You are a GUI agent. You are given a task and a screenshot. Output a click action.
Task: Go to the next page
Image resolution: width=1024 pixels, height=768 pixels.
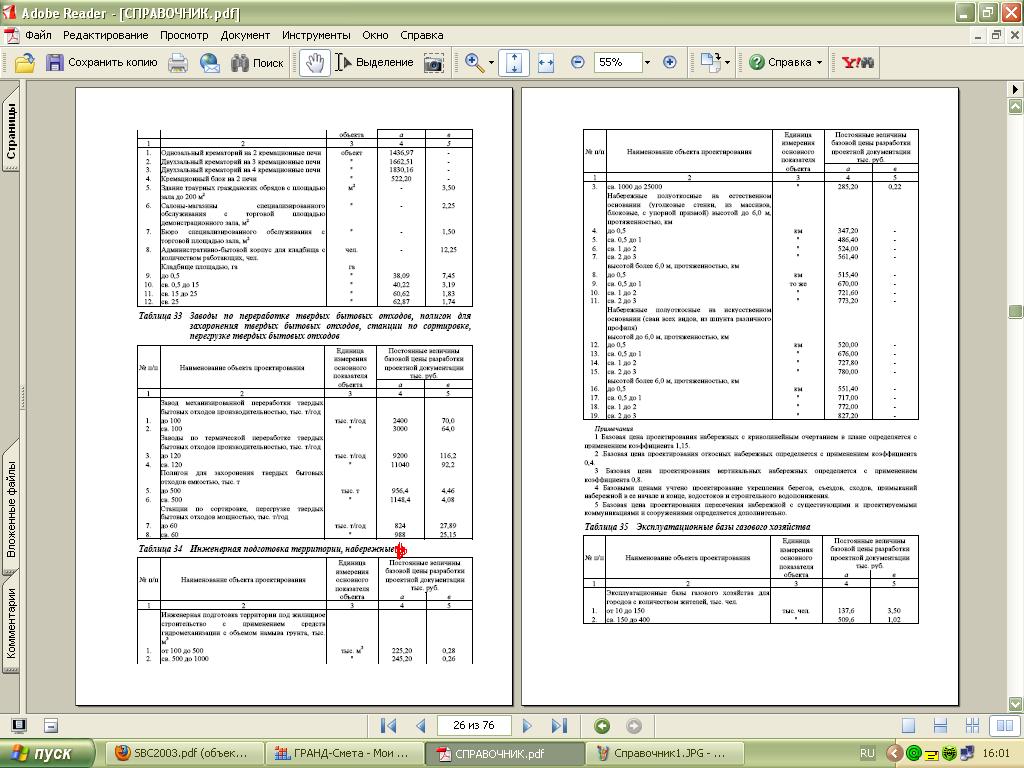527,726
